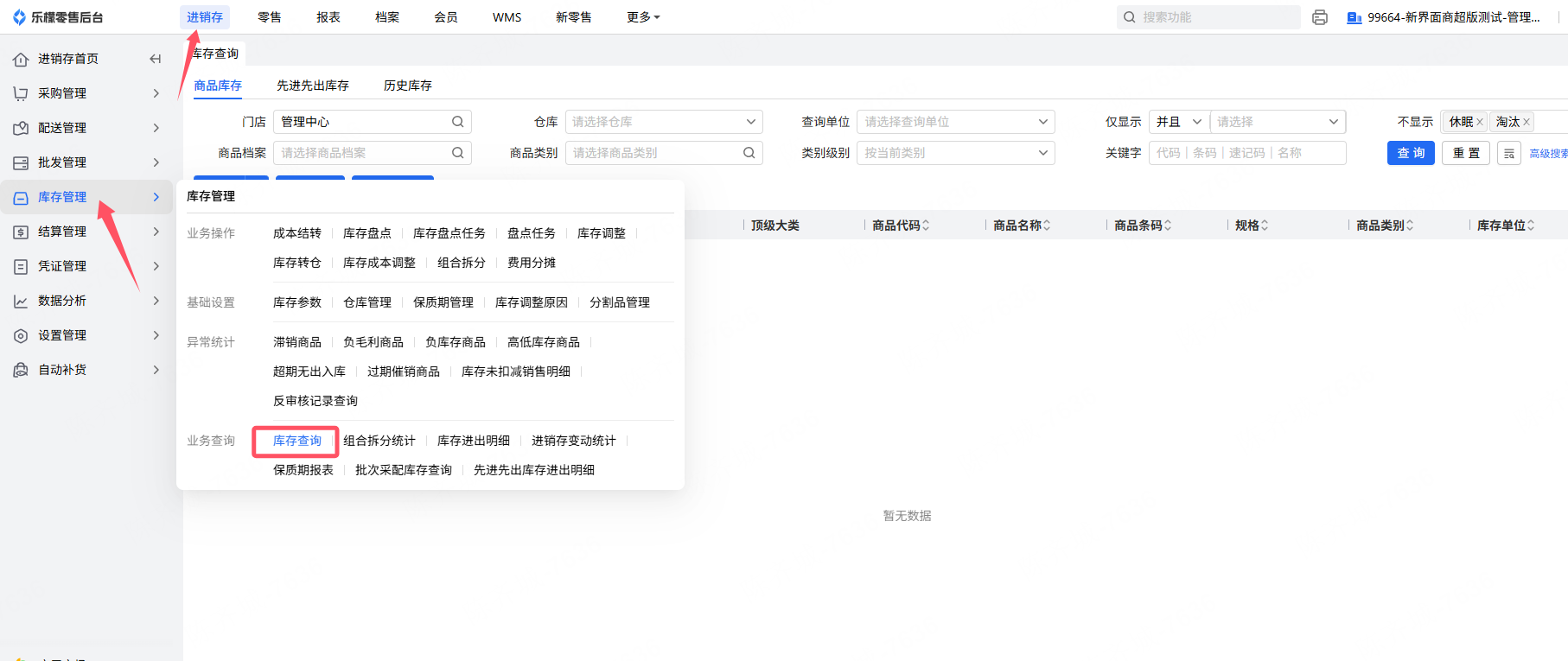Sort by the 商品代码 column sort icon
The image size is (1568, 661).
pyautogui.click(x=926, y=226)
